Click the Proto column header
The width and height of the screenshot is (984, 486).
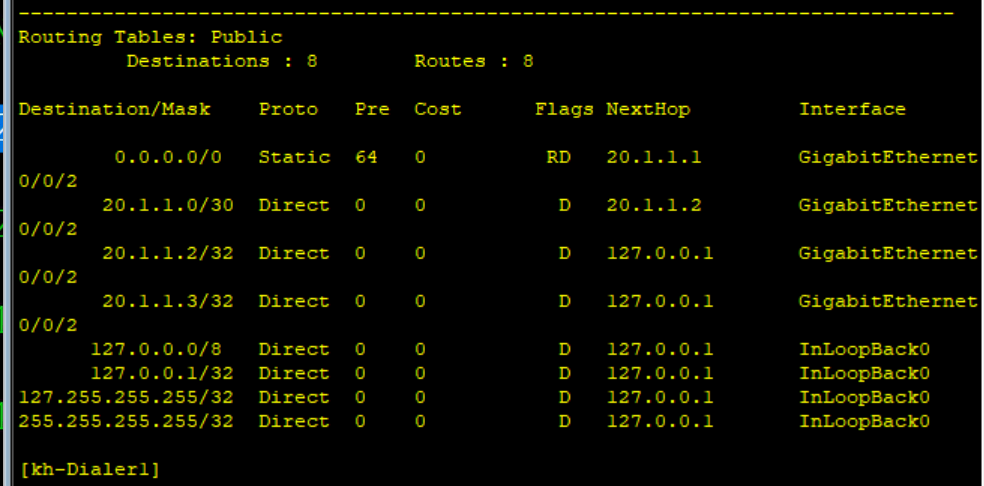point(288,109)
